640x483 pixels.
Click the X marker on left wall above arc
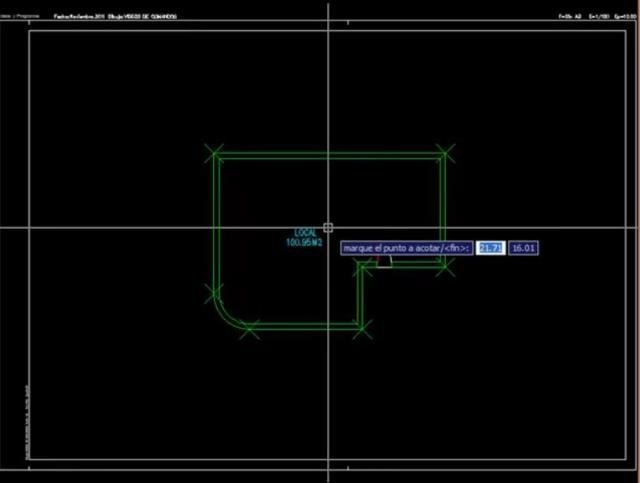213,293
